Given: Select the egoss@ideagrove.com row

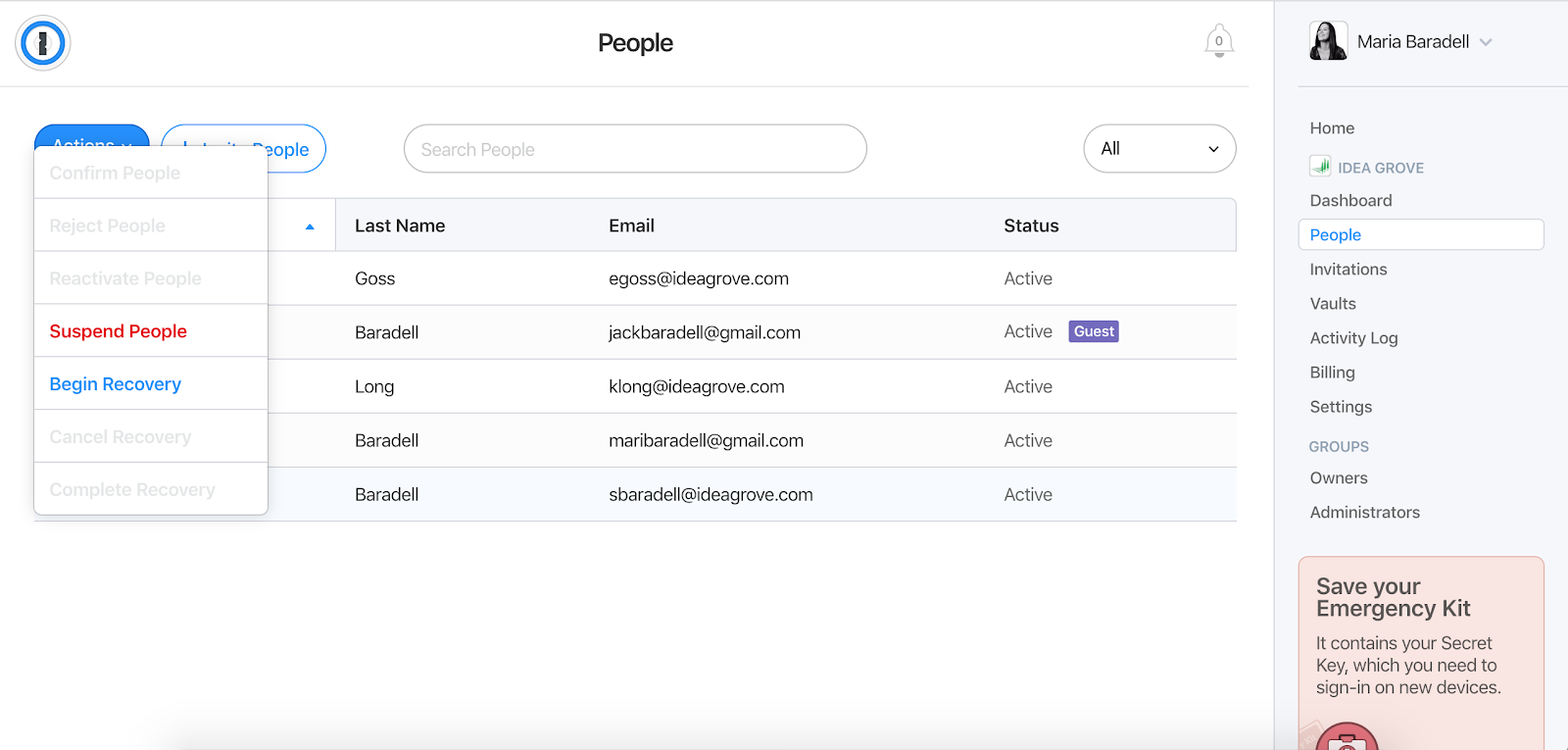Looking at the screenshot, I should pyautogui.click(x=698, y=279).
